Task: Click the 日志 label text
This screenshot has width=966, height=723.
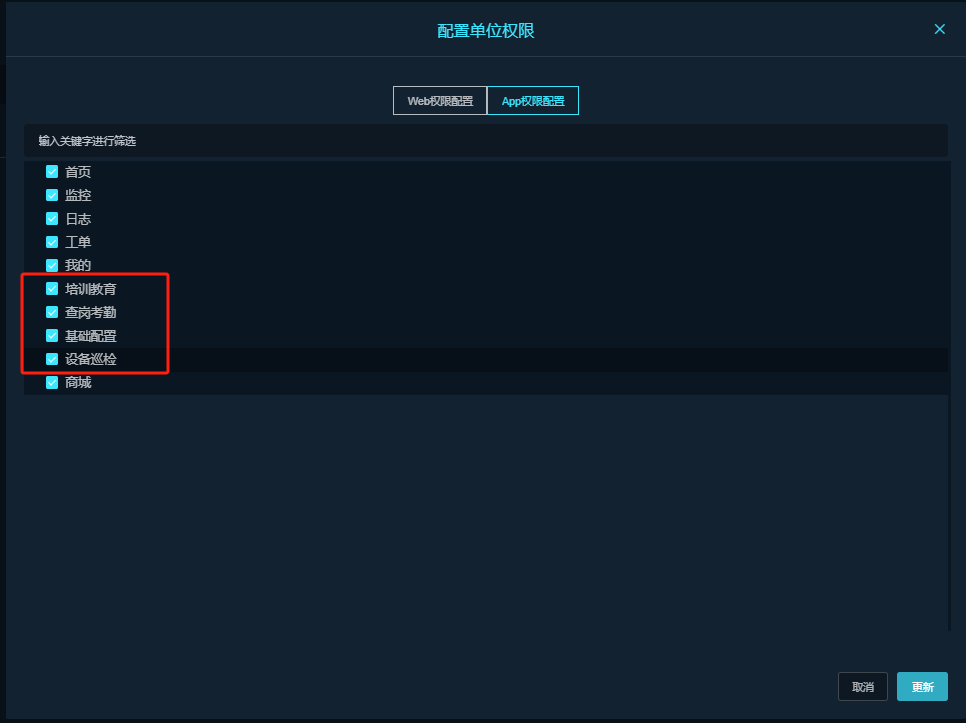Action: click(x=78, y=219)
